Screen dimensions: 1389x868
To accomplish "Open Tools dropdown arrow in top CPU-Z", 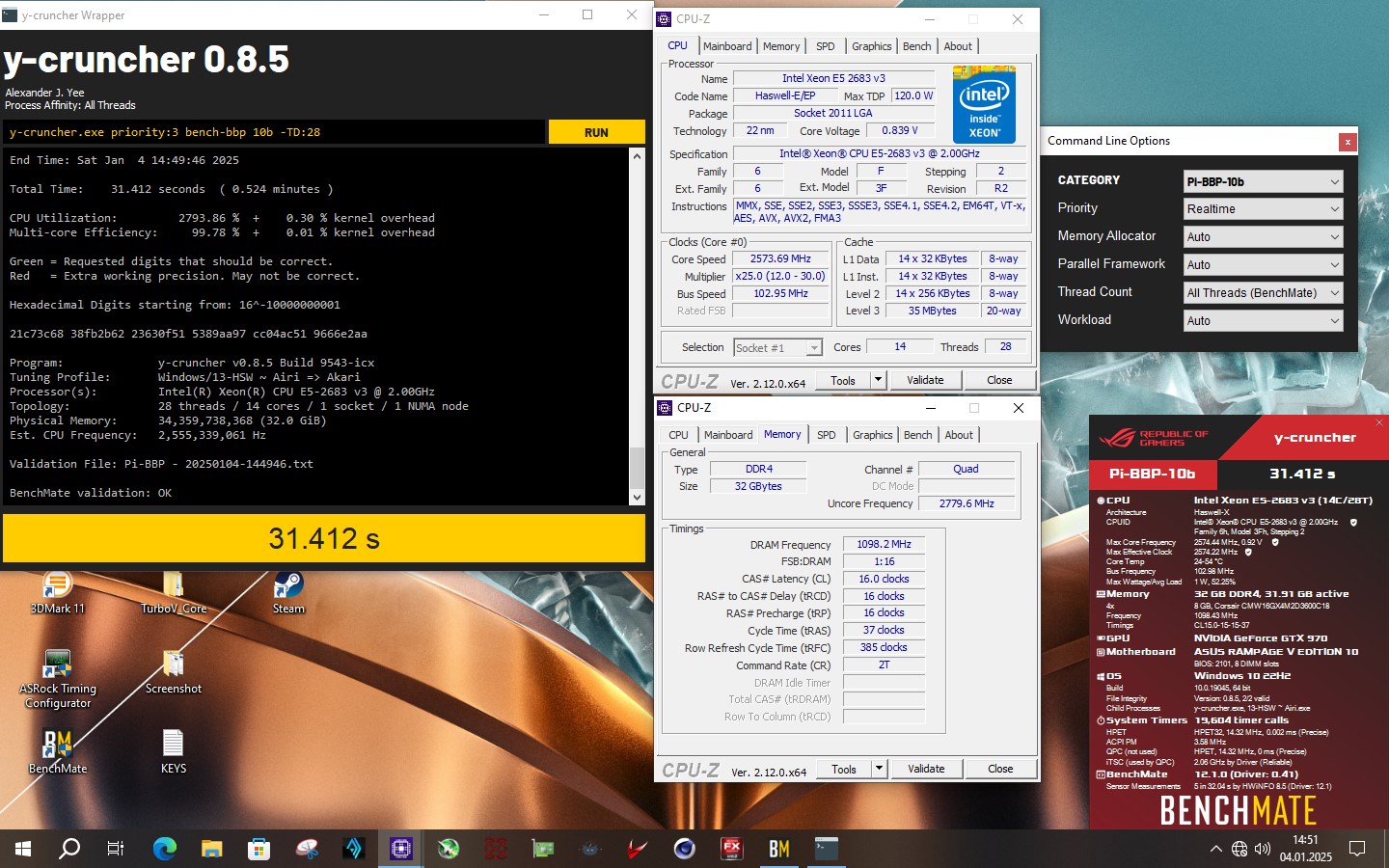I will tap(878, 380).
